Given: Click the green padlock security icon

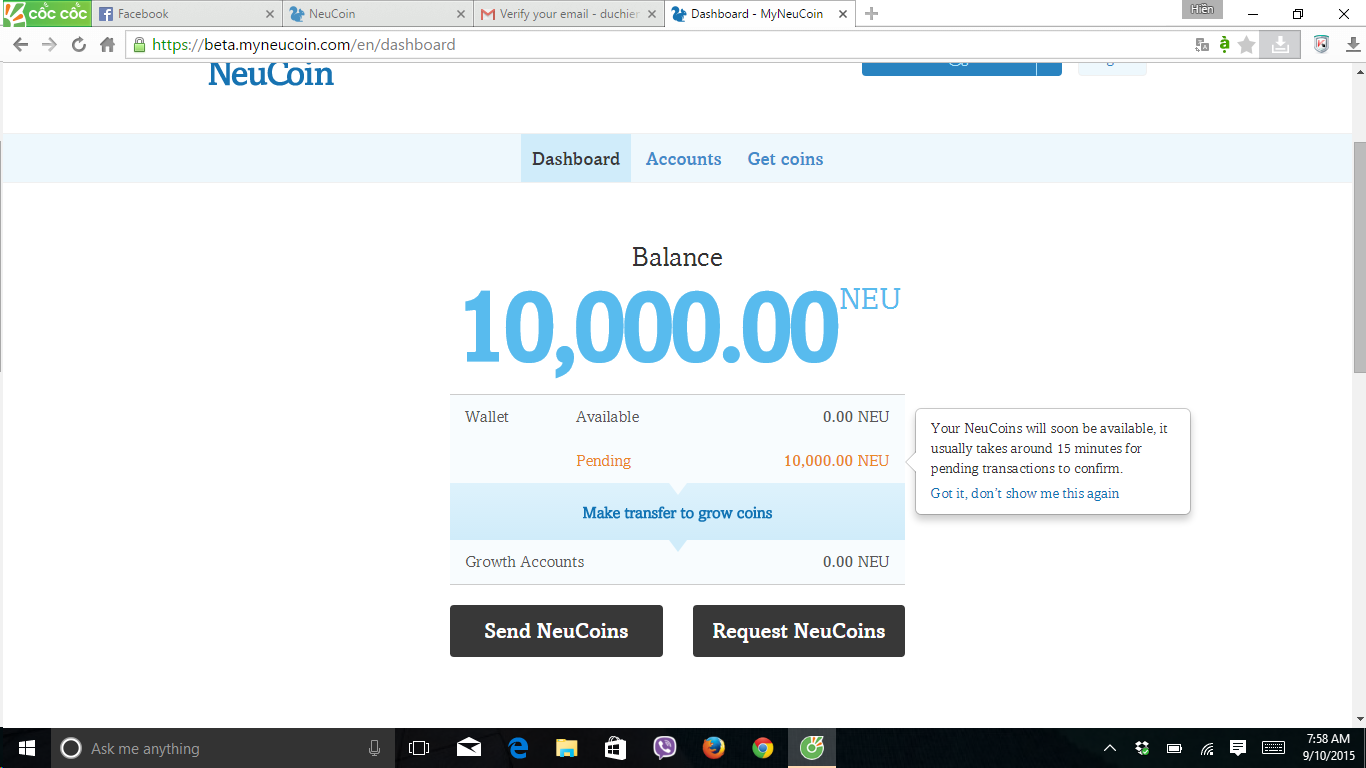Looking at the screenshot, I should tap(139, 45).
